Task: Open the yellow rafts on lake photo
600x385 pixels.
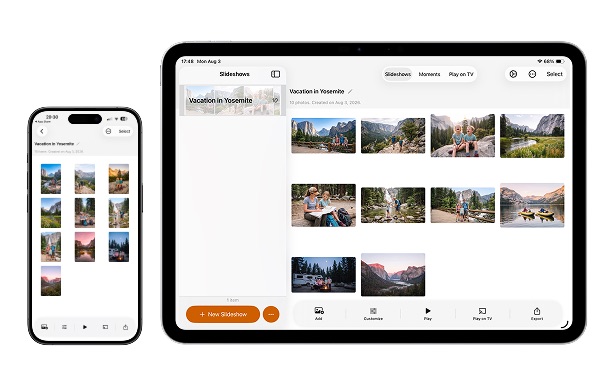Action: [x=532, y=205]
